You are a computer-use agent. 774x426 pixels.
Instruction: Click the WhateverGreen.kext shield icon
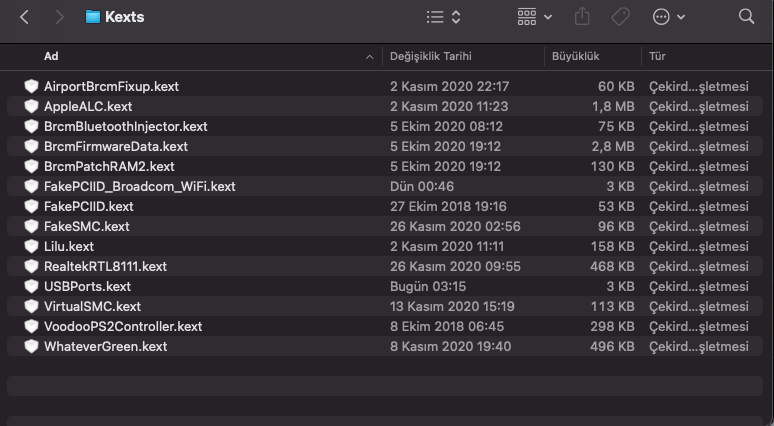pyautogui.click(x=31, y=346)
